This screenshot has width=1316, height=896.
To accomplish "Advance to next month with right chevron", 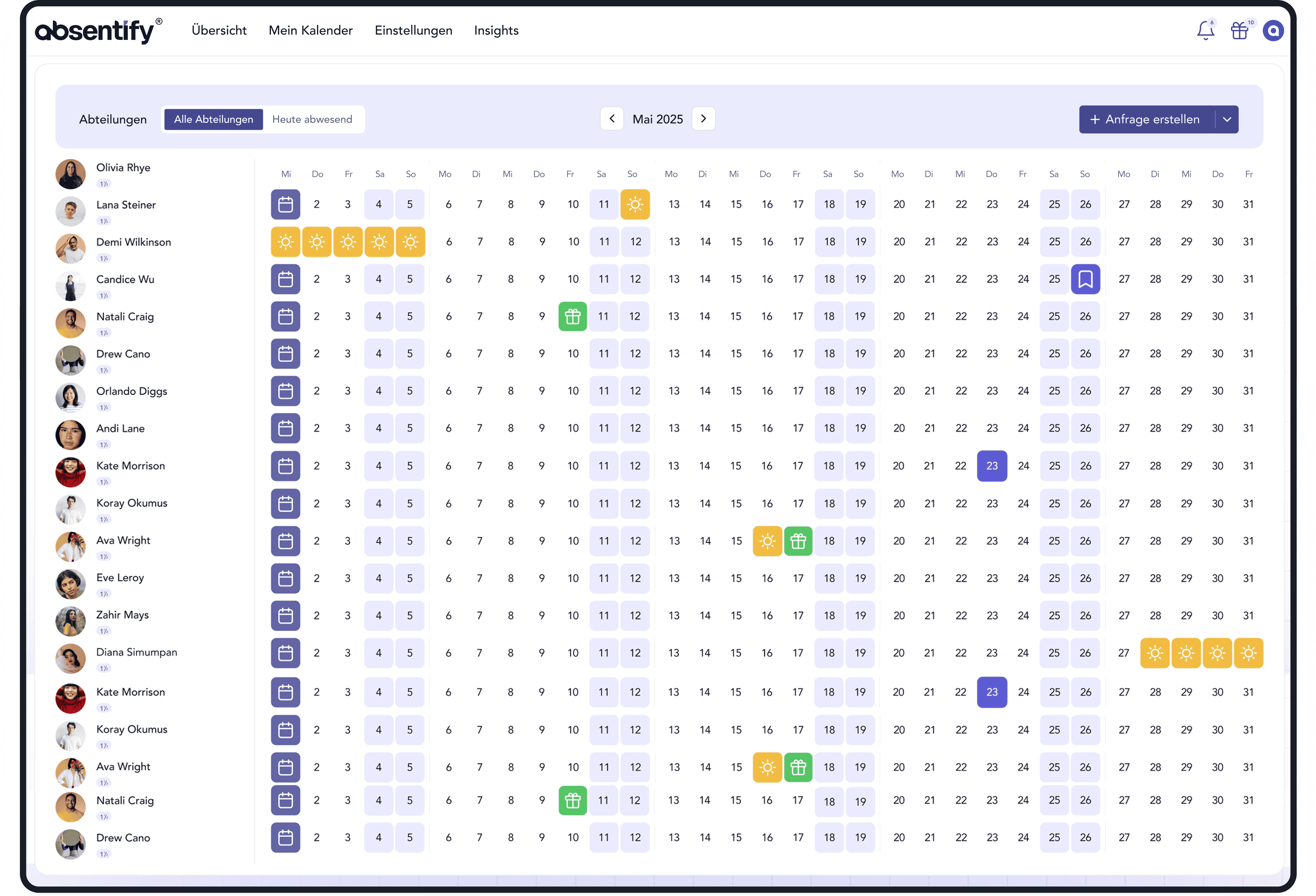I will coord(703,119).
